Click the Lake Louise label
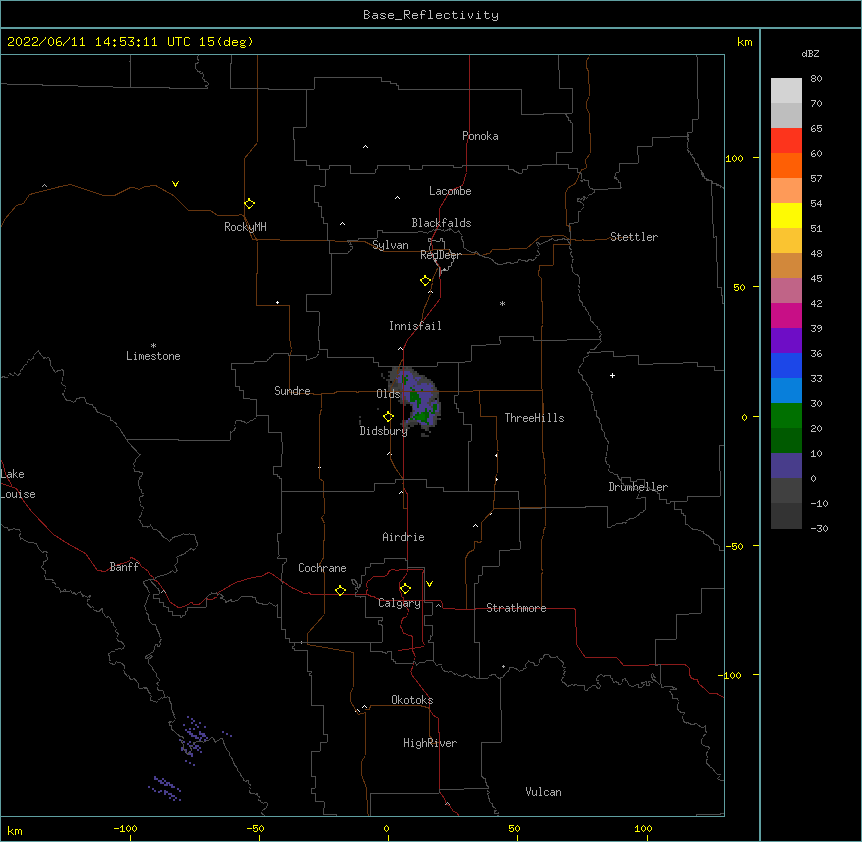 18,484
